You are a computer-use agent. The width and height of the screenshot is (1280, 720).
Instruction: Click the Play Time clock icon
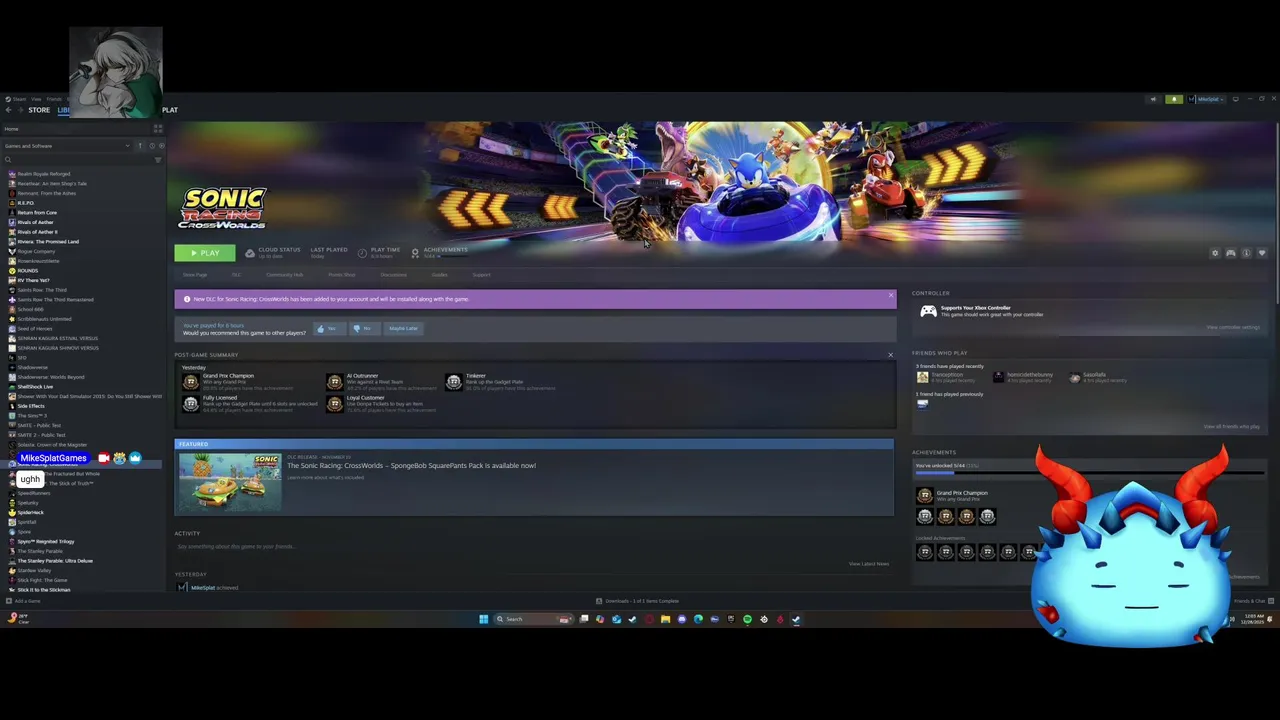[362, 253]
